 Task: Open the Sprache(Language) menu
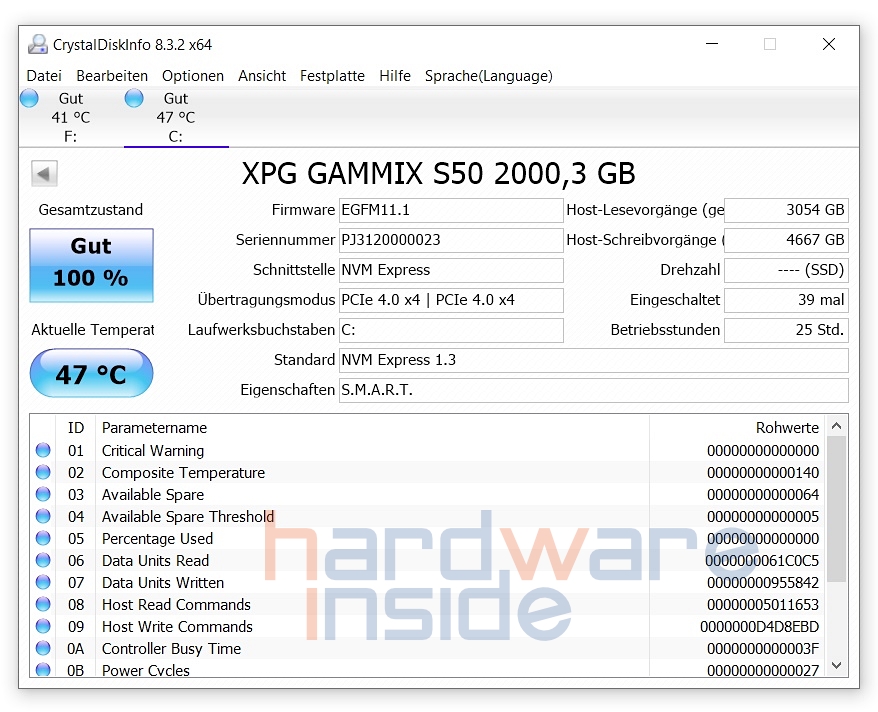pyautogui.click(x=488, y=76)
